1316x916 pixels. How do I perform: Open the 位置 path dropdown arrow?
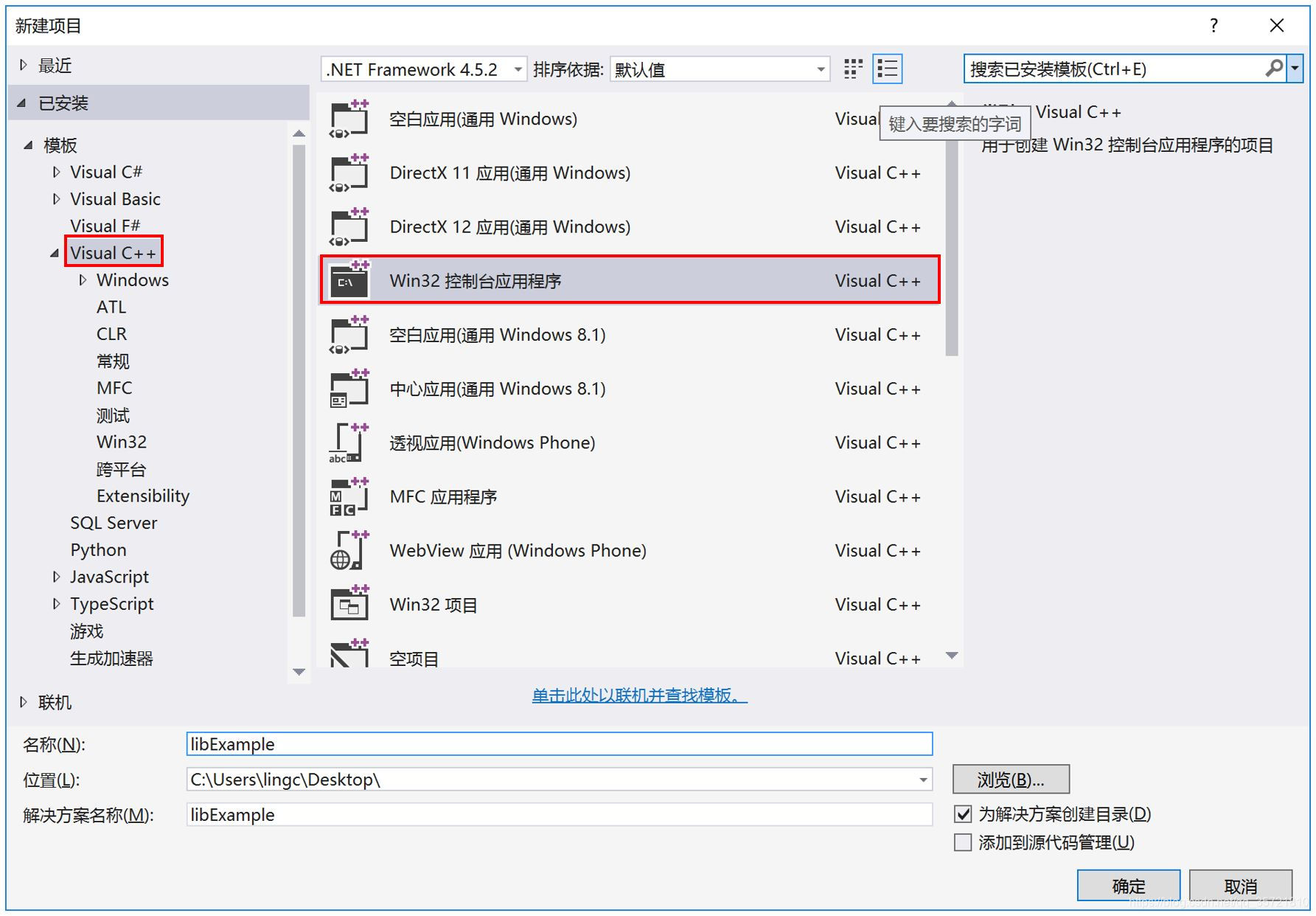tap(923, 780)
